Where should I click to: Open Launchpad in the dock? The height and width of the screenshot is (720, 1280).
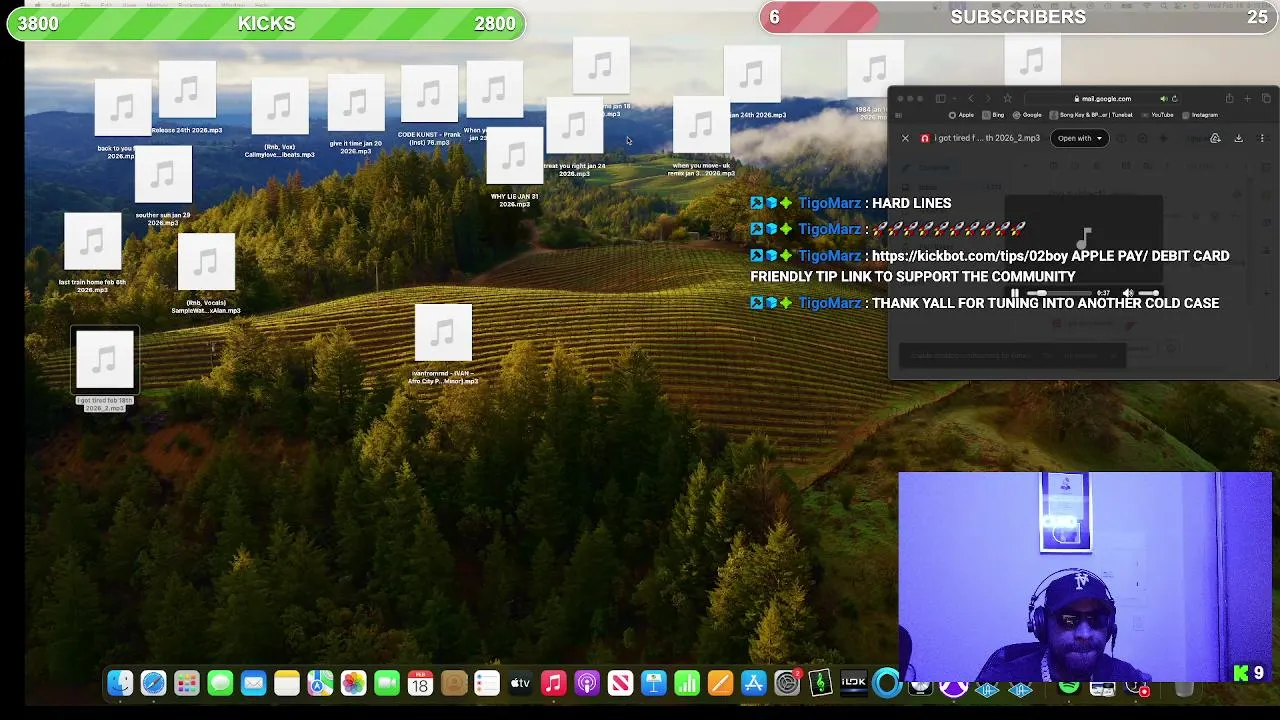click(187, 683)
